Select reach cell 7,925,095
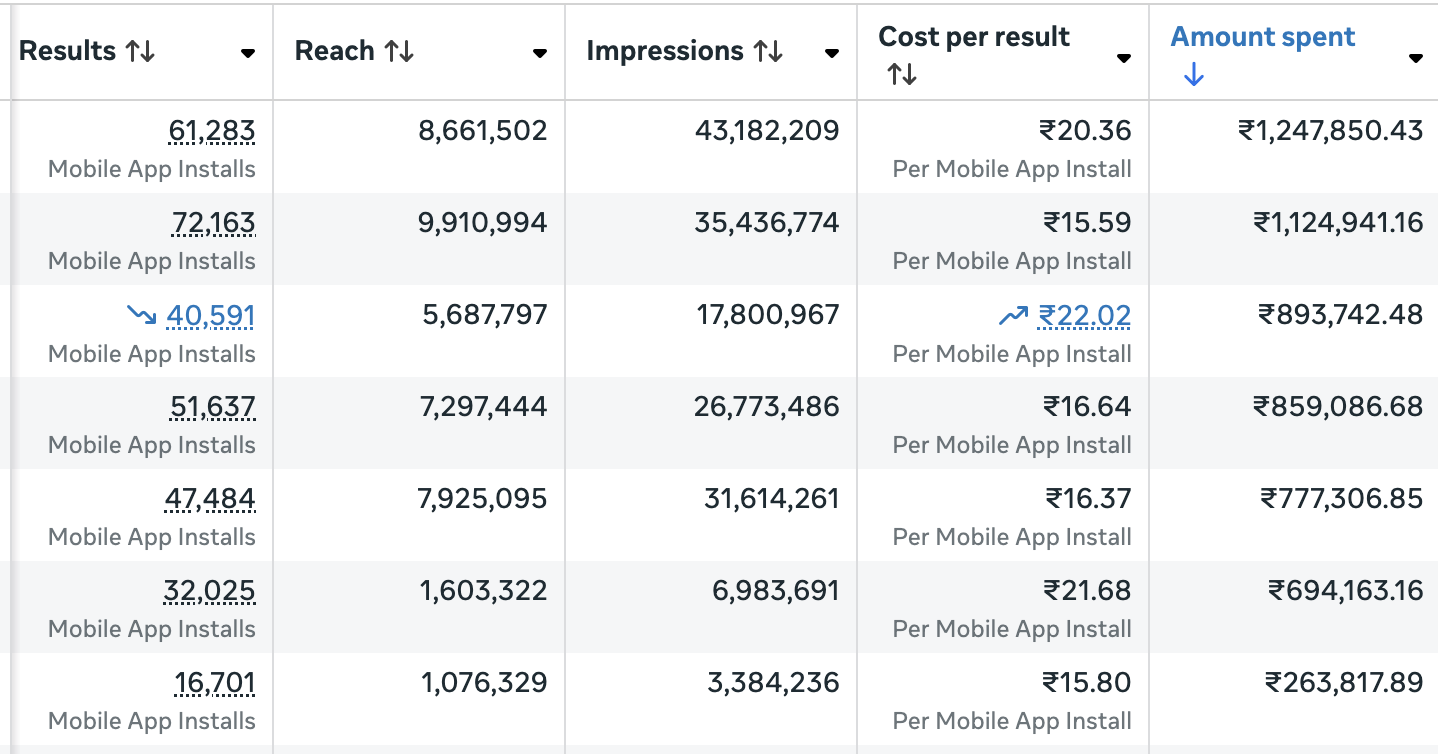The image size is (1438, 754). click(x=483, y=499)
